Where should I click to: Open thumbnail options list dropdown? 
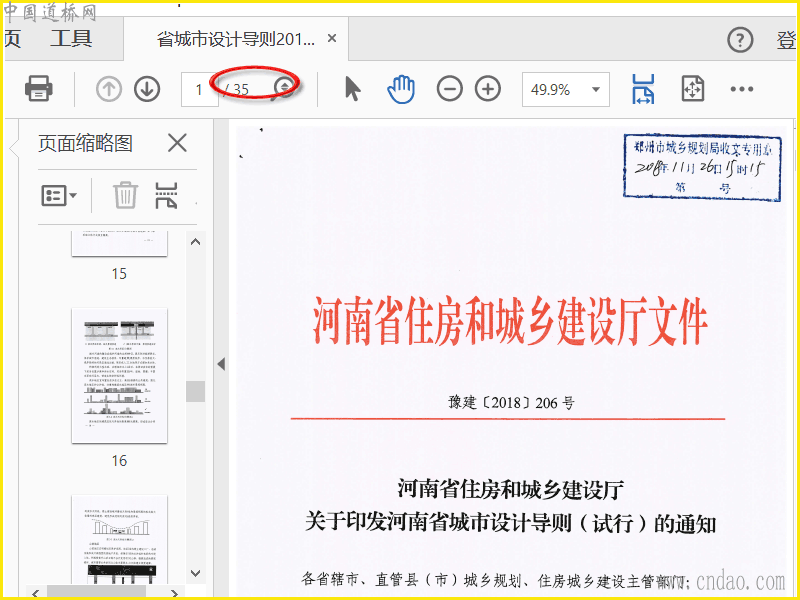pyautogui.click(x=59, y=195)
